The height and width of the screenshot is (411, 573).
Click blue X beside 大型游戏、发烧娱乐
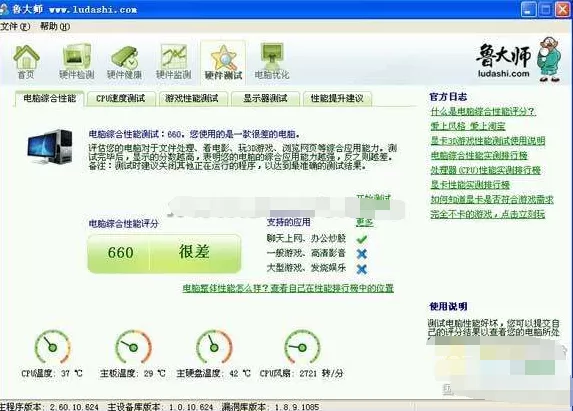[362, 269]
